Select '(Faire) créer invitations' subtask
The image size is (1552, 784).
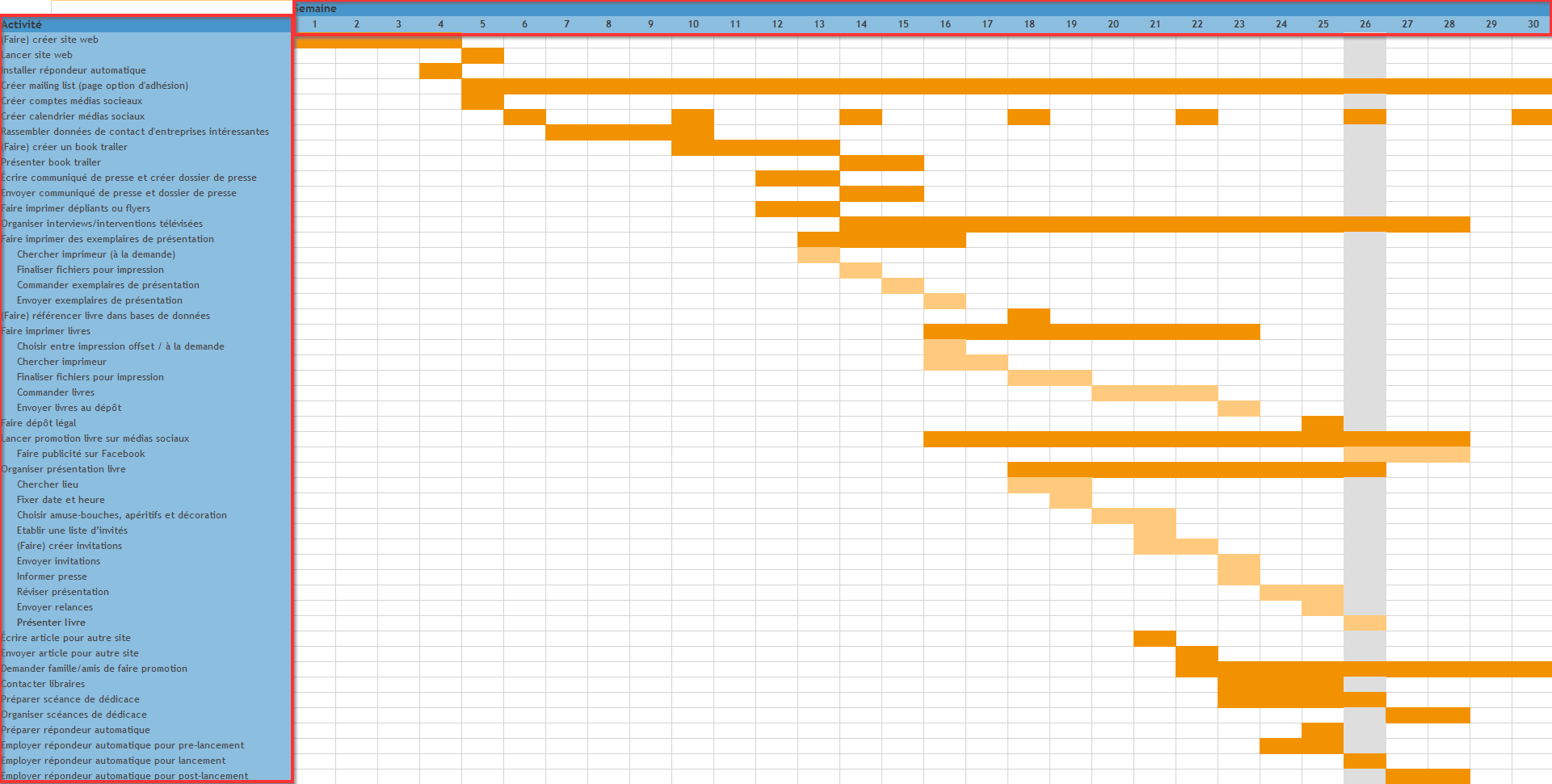pos(146,546)
